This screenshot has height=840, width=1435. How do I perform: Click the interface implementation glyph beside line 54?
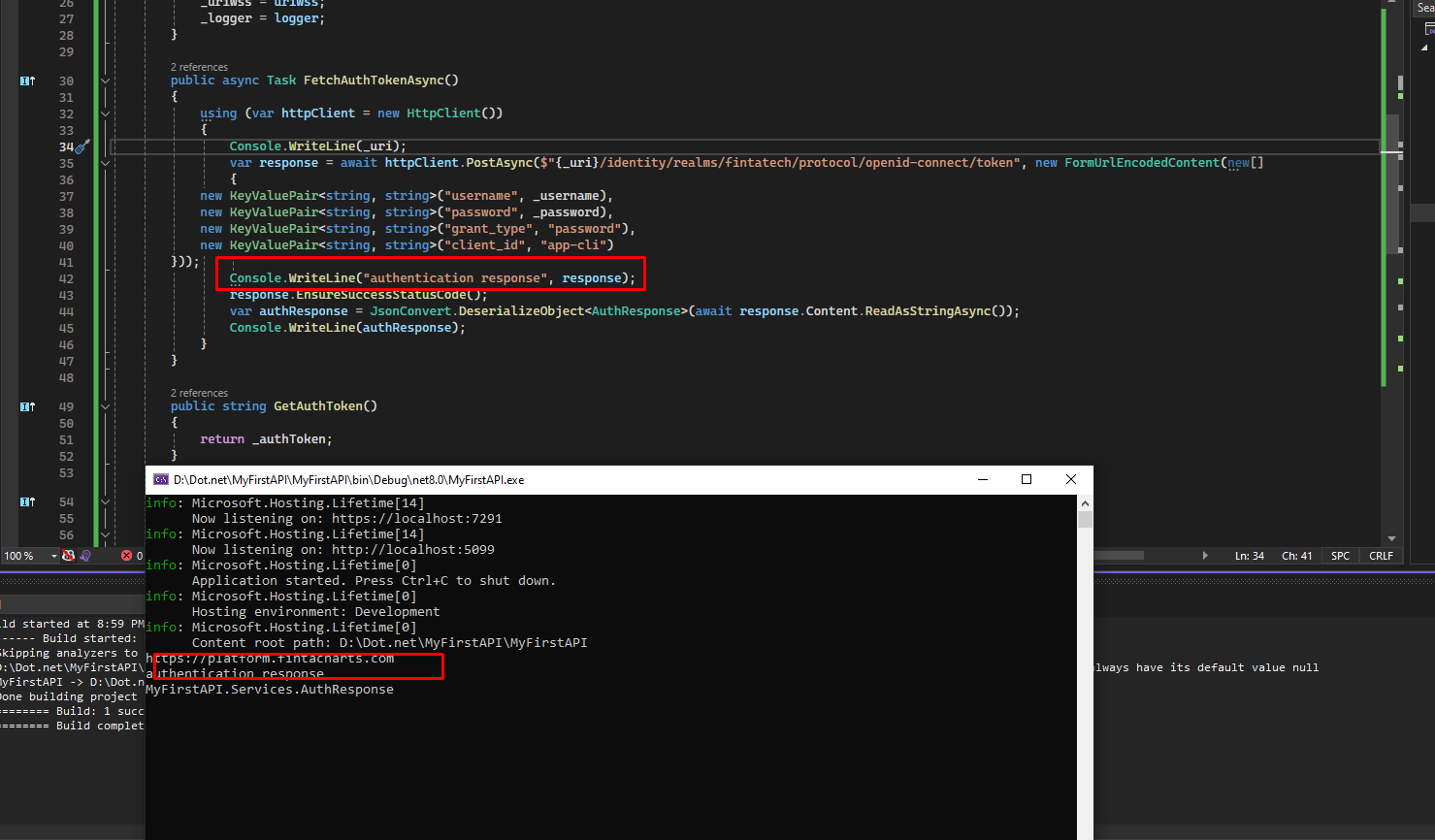(27, 501)
